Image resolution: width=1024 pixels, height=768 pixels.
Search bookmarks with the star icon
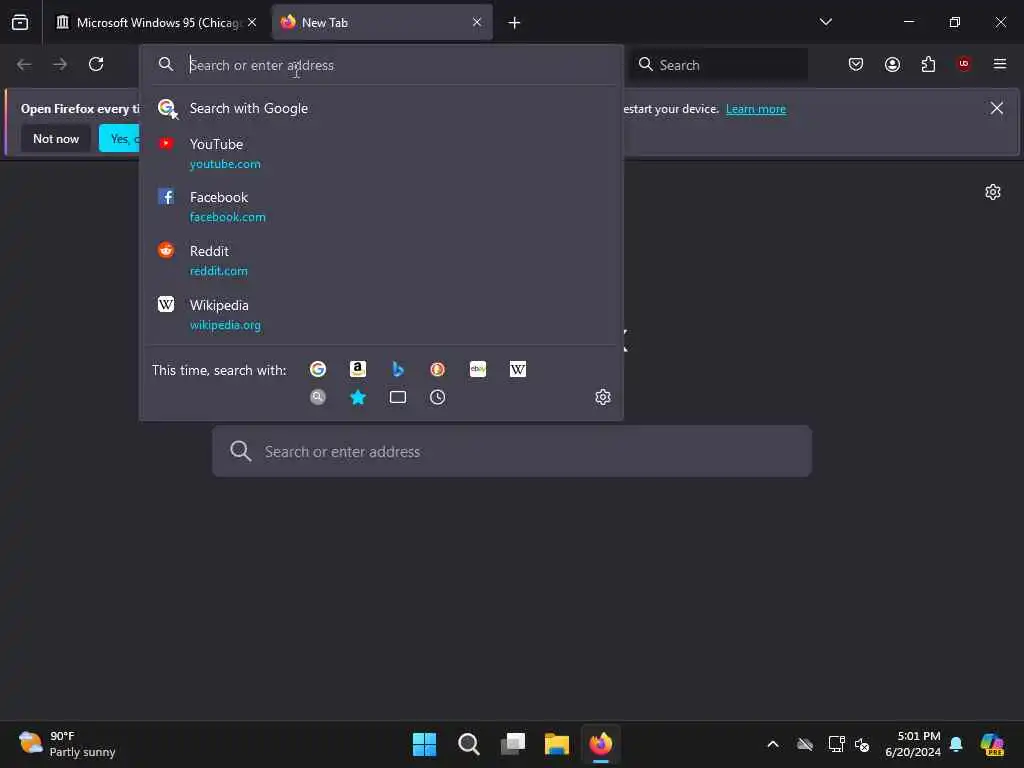click(x=358, y=397)
